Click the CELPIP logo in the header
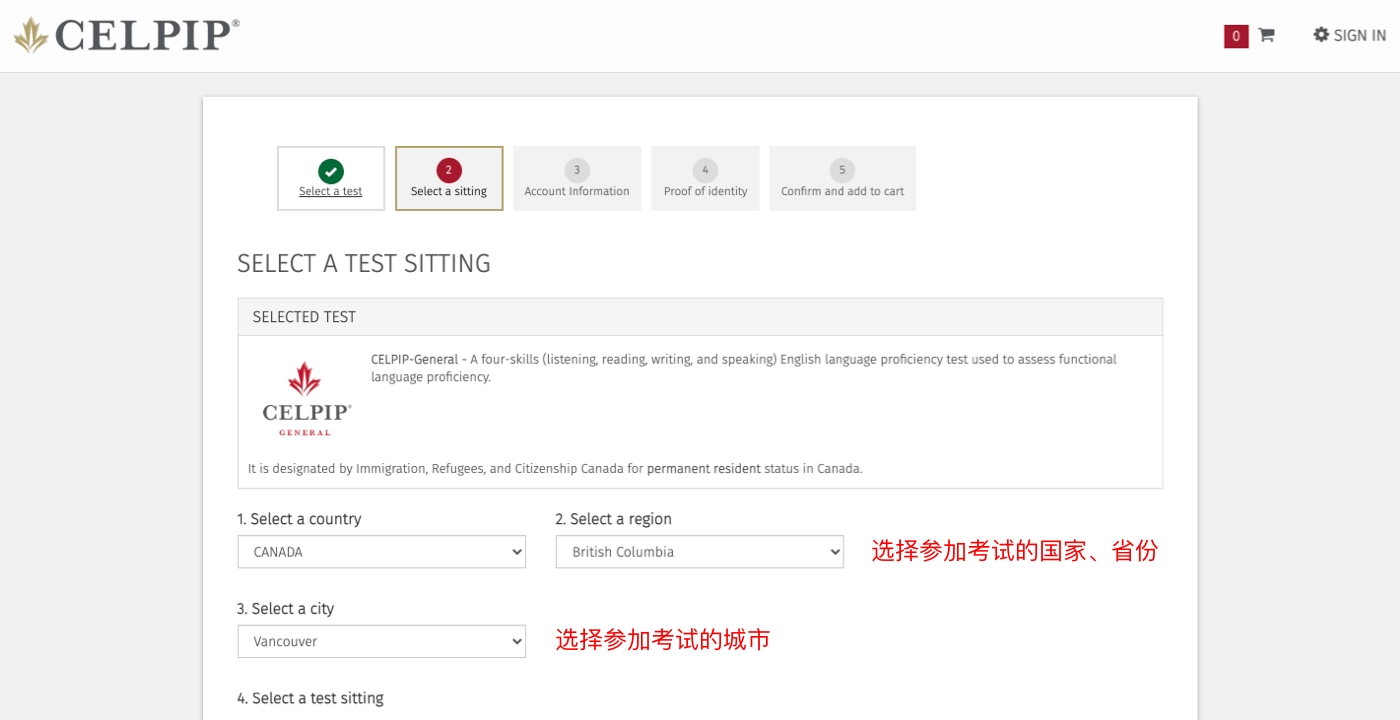Viewport: 1400px width, 720px height. click(x=126, y=36)
